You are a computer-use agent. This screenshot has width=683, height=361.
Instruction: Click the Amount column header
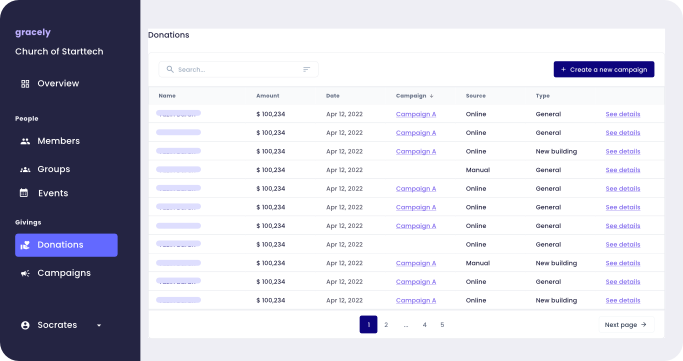coord(267,96)
